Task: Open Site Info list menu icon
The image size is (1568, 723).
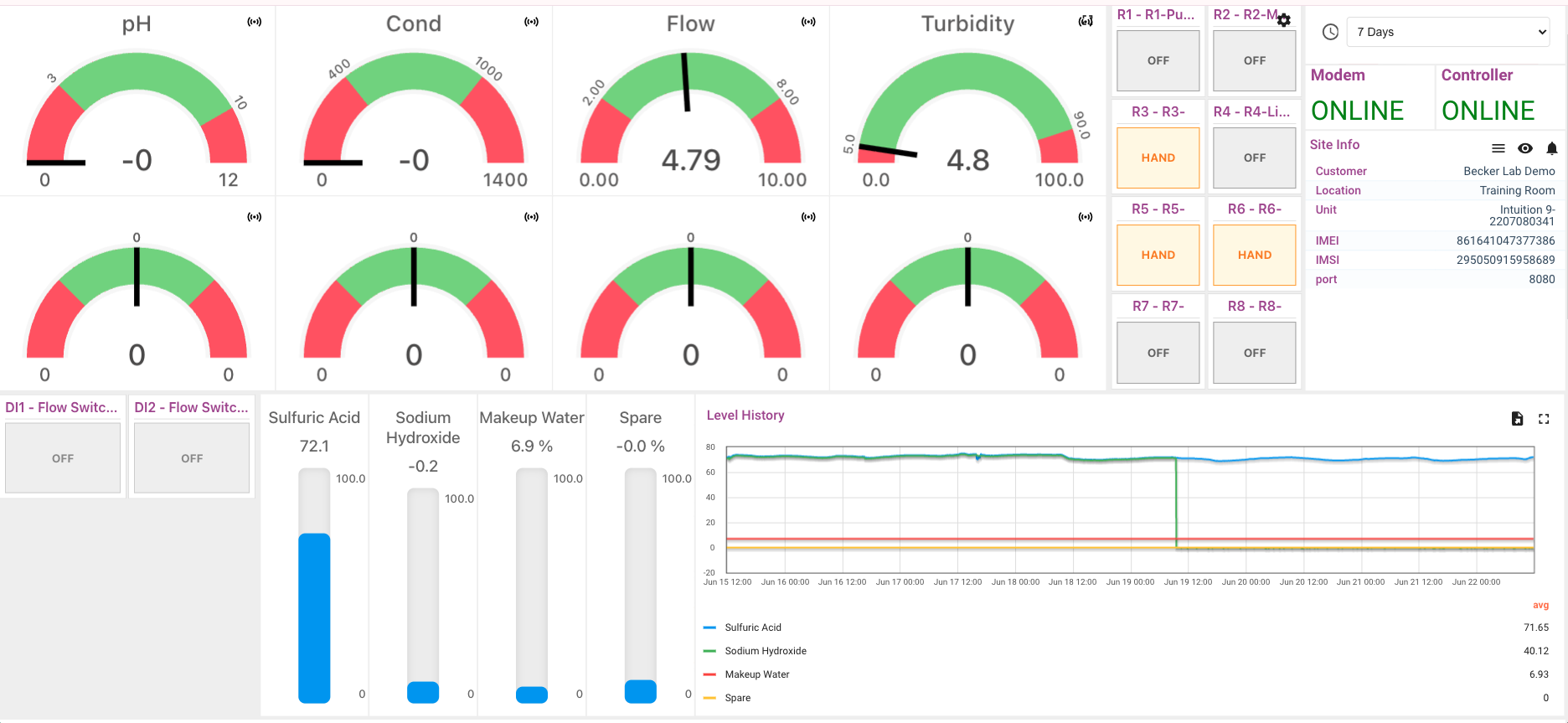Action: coord(1498,148)
